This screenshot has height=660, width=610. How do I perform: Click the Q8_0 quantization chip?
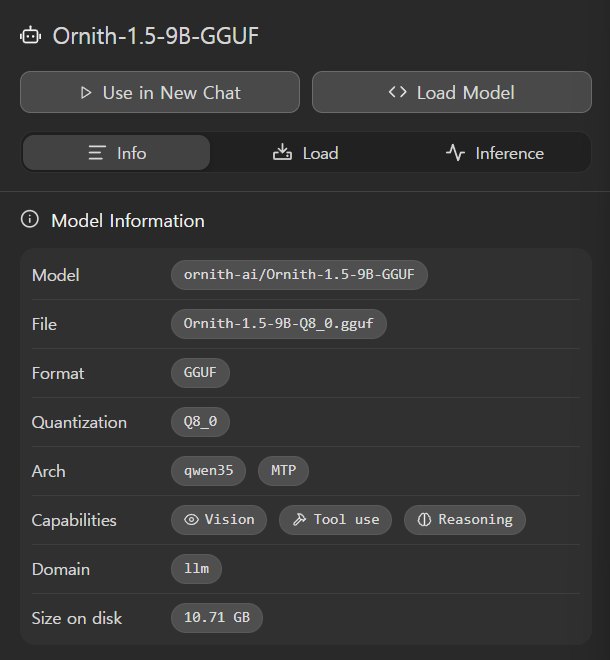pyautogui.click(x=200, y=421)
